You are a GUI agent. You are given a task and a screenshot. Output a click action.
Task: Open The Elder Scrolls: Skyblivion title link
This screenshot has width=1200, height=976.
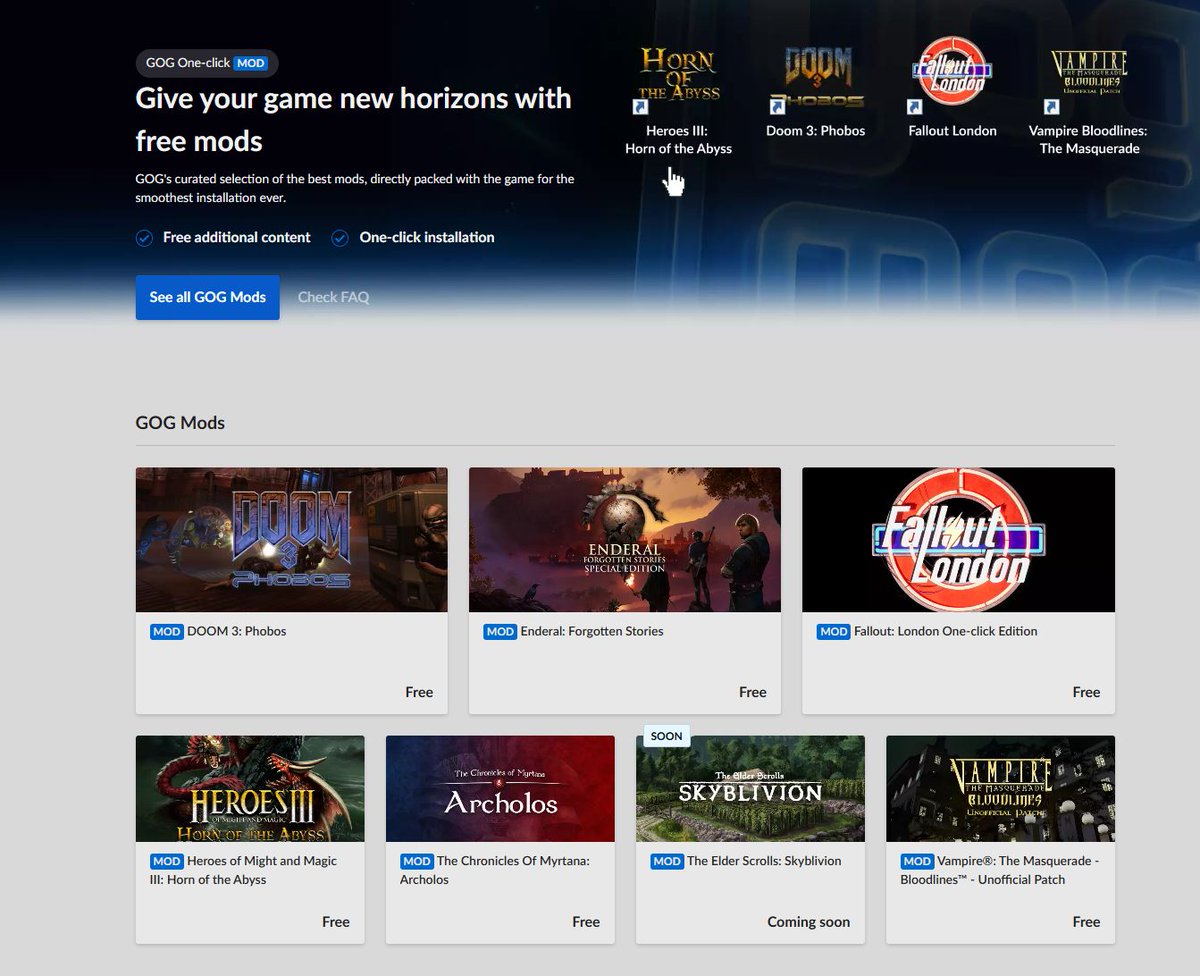pyautogui.click(x=764, y=861)
